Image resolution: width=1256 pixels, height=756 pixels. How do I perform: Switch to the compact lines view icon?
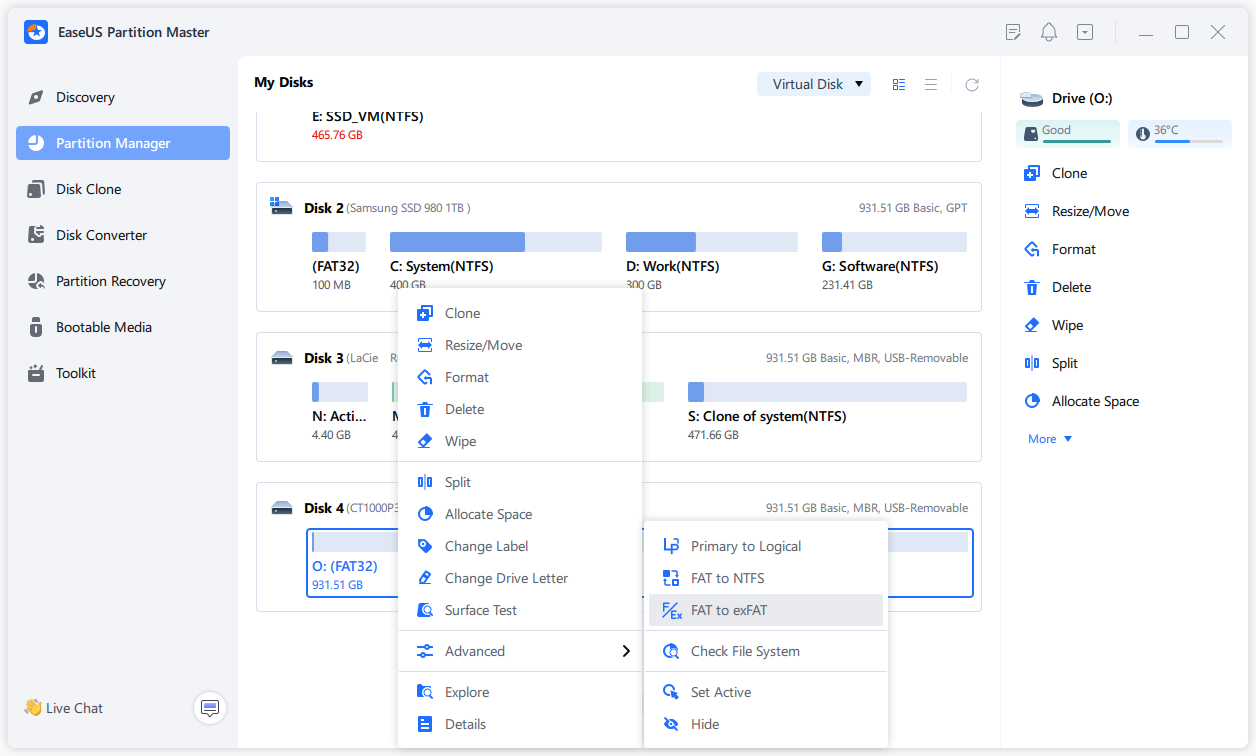coord(931,85)
